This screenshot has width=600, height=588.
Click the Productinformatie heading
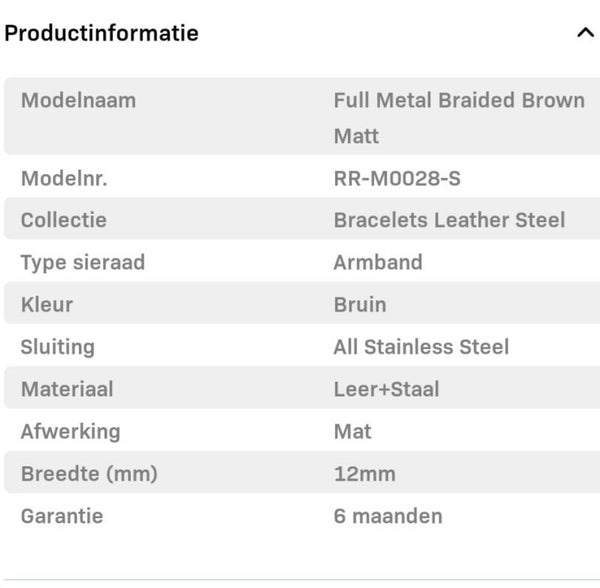tap(102, 33)
